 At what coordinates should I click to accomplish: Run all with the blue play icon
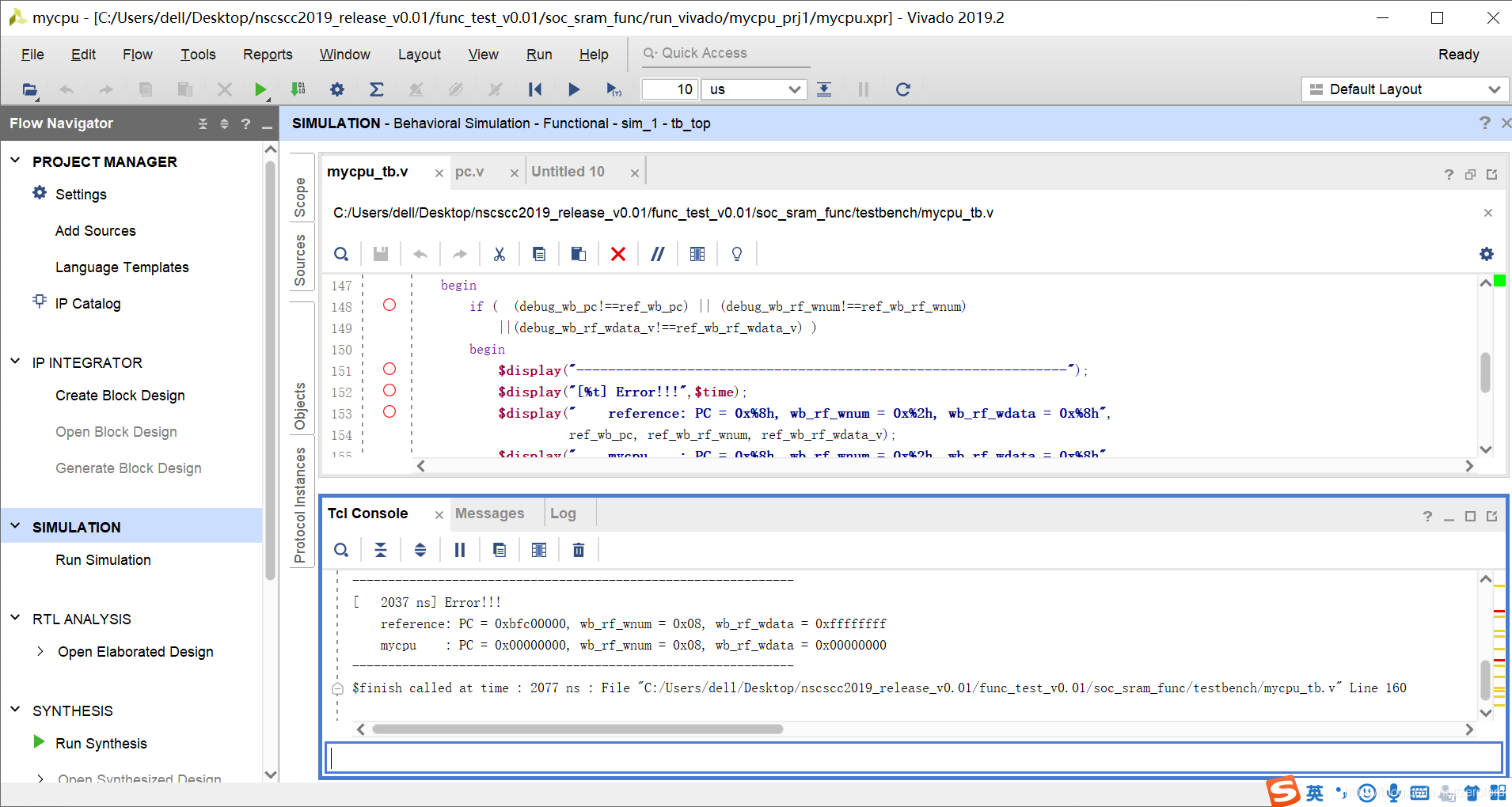574,89
